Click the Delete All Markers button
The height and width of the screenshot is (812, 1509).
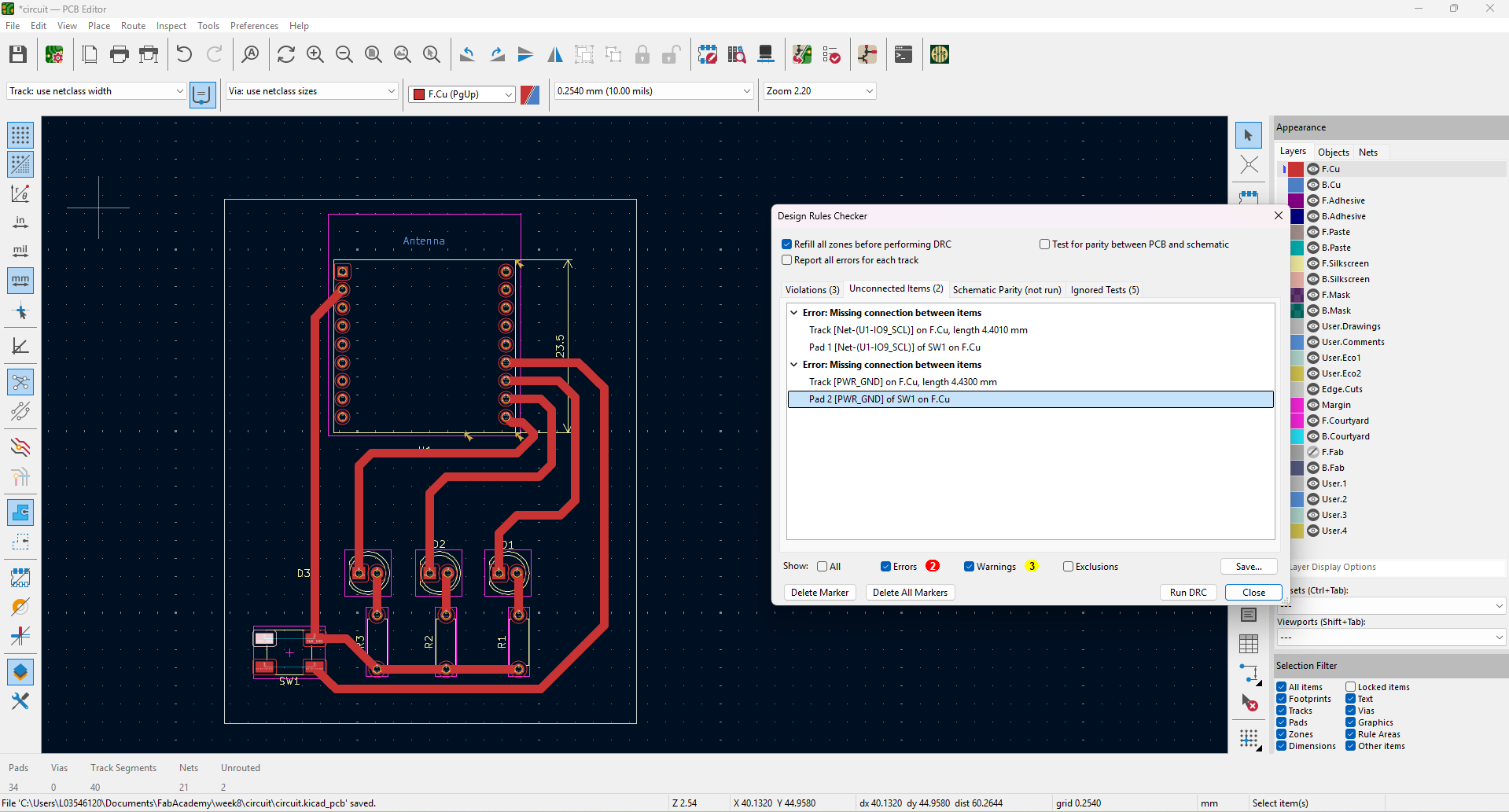pos(910,593)
